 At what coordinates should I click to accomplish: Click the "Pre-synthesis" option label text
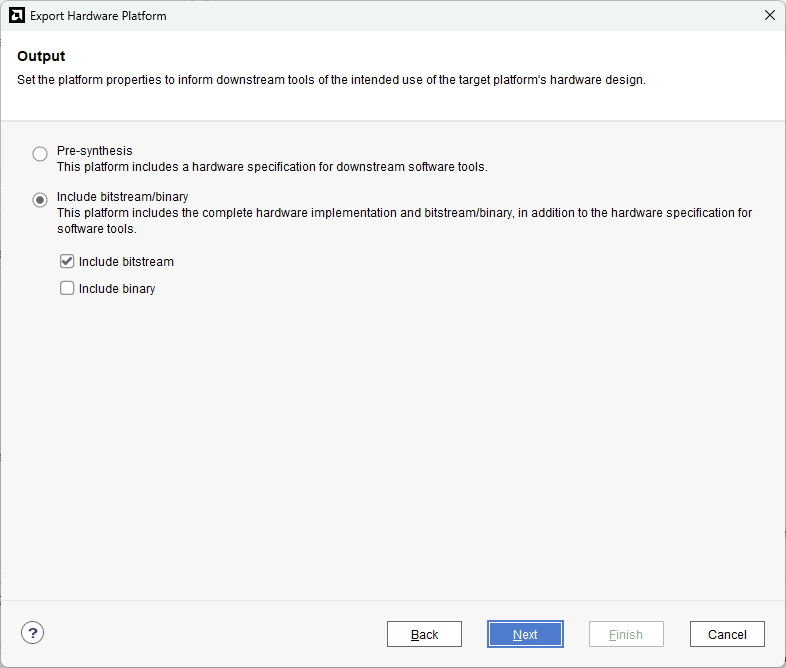(x=94, y=151)
